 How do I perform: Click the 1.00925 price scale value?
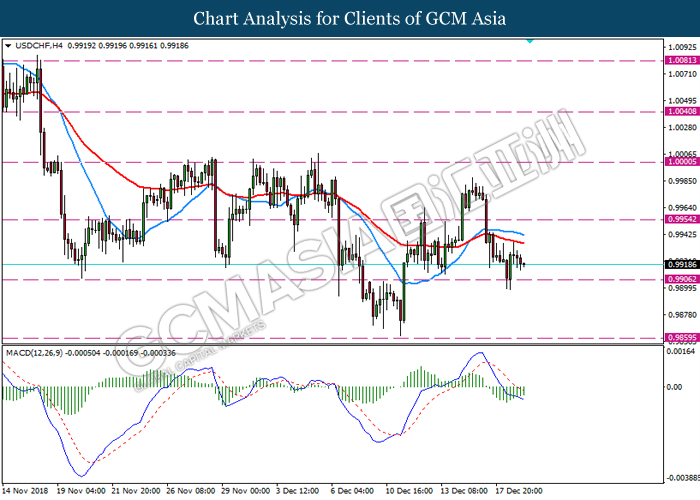[683, 47]
